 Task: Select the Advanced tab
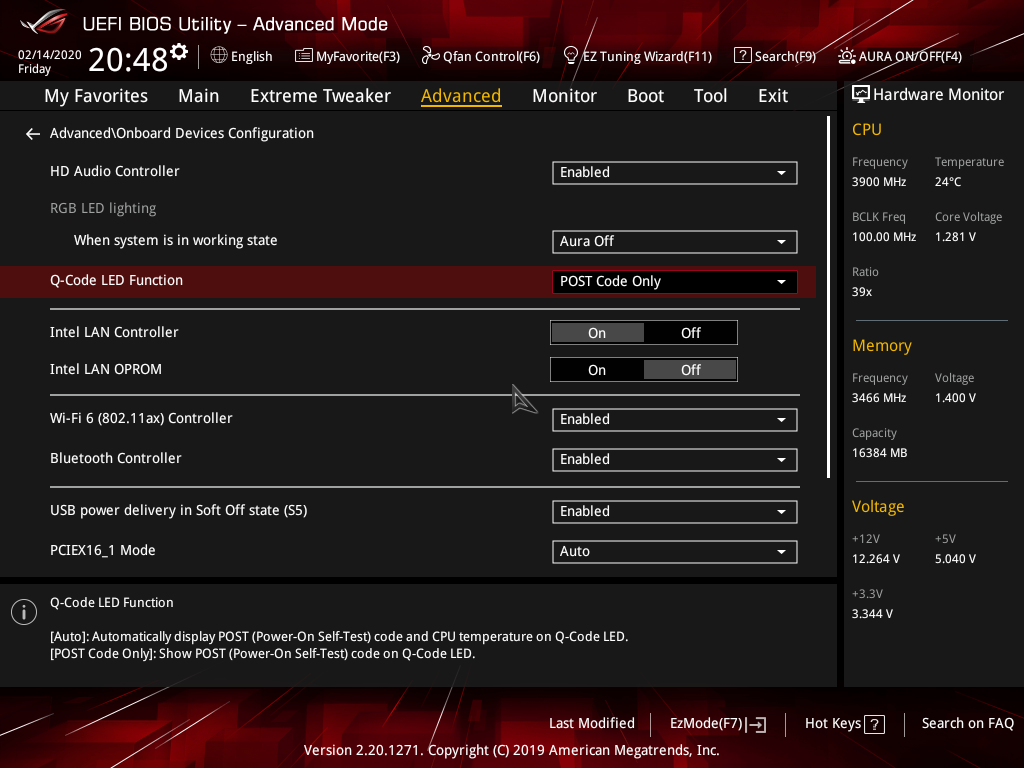461,96
